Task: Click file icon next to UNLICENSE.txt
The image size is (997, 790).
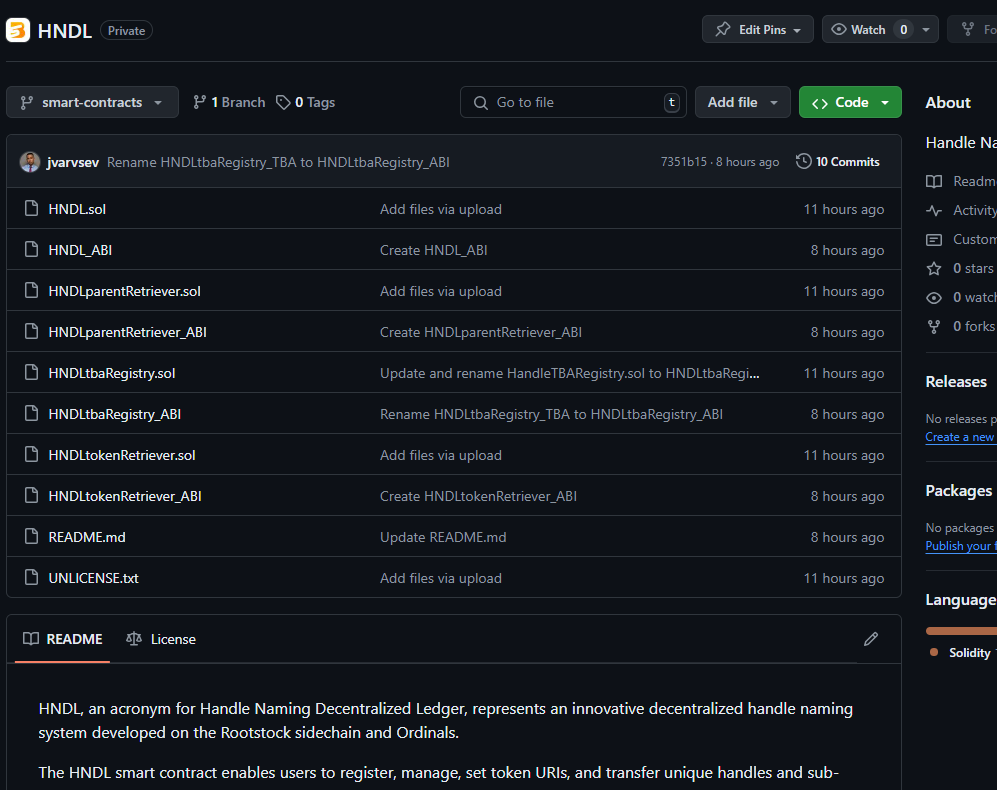Action: (31, 577)
